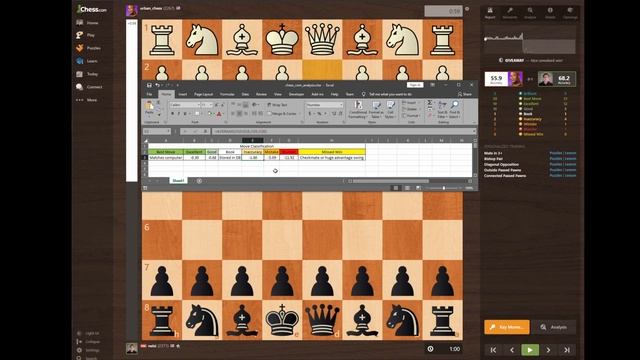This screenshot has height=360, width=640.
Task: Open Puzzles link for Diagonal Opposition
Action: pyautogui.click(x=556, y=164)
